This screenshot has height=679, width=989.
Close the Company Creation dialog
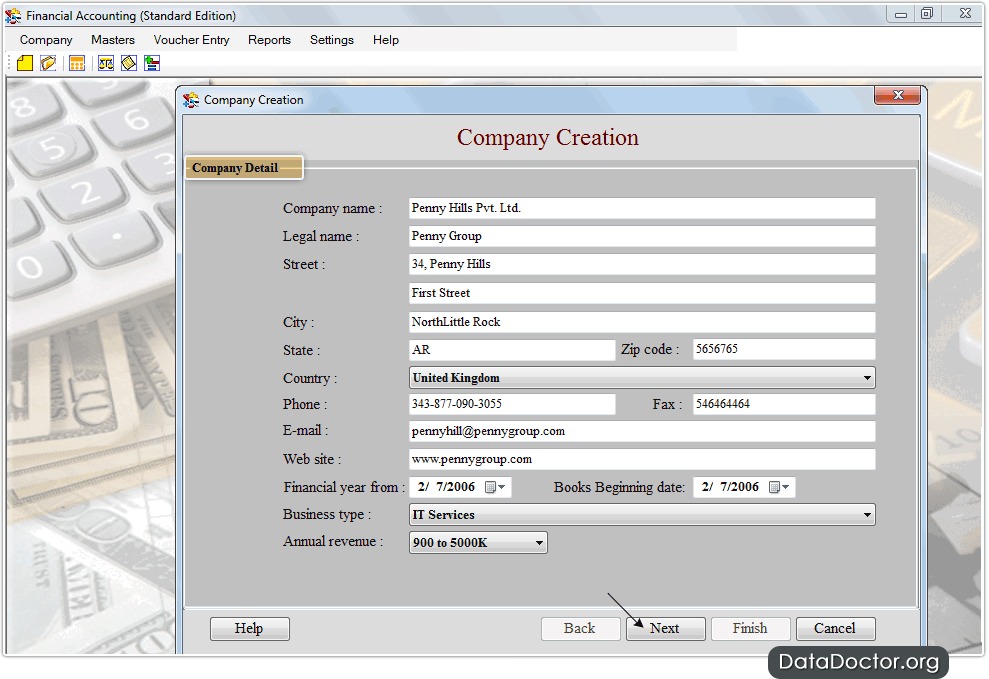(898, 95)
